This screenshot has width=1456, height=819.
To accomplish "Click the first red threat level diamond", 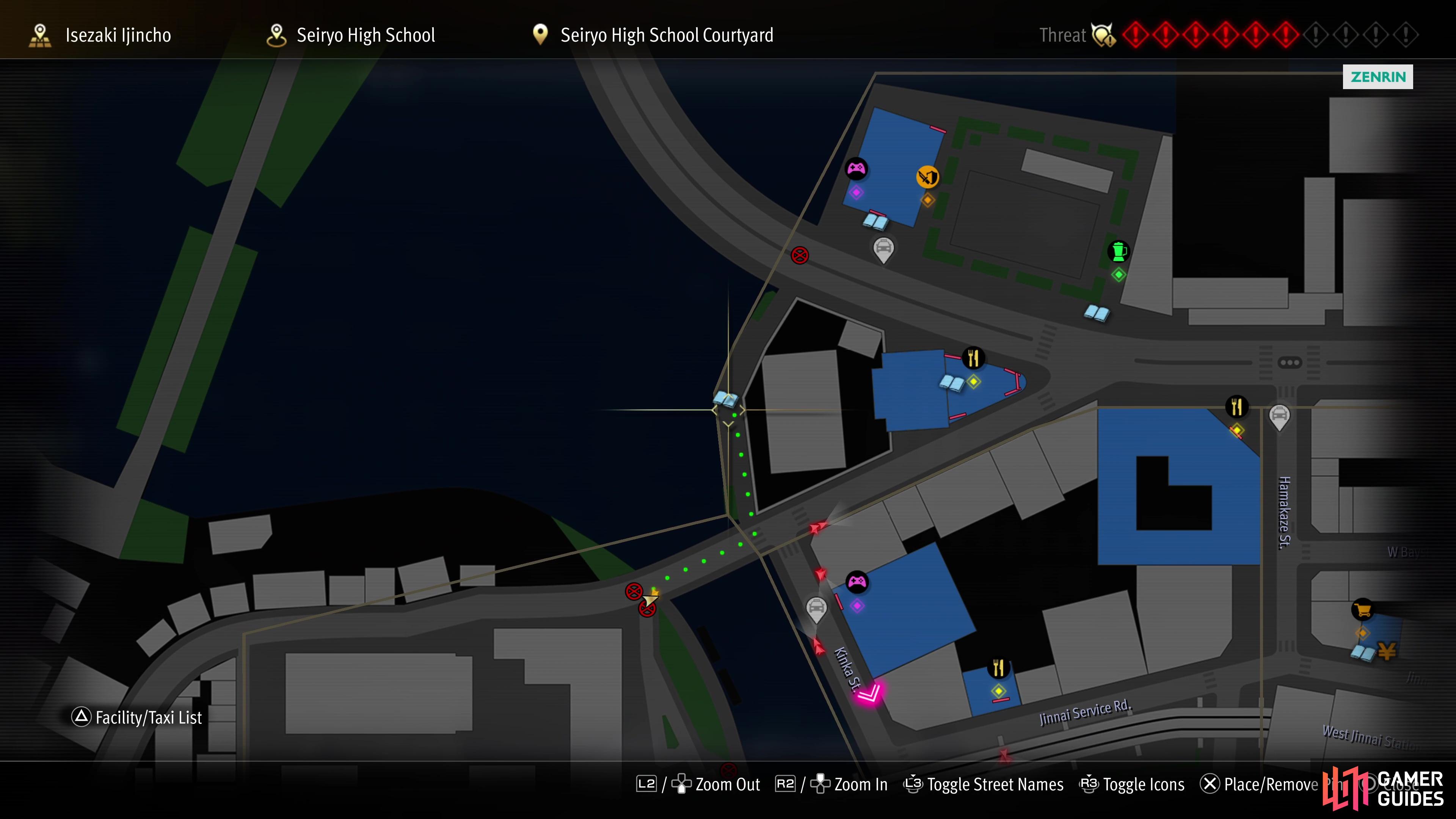I will pyautogui.click(x=1136, y=35).
